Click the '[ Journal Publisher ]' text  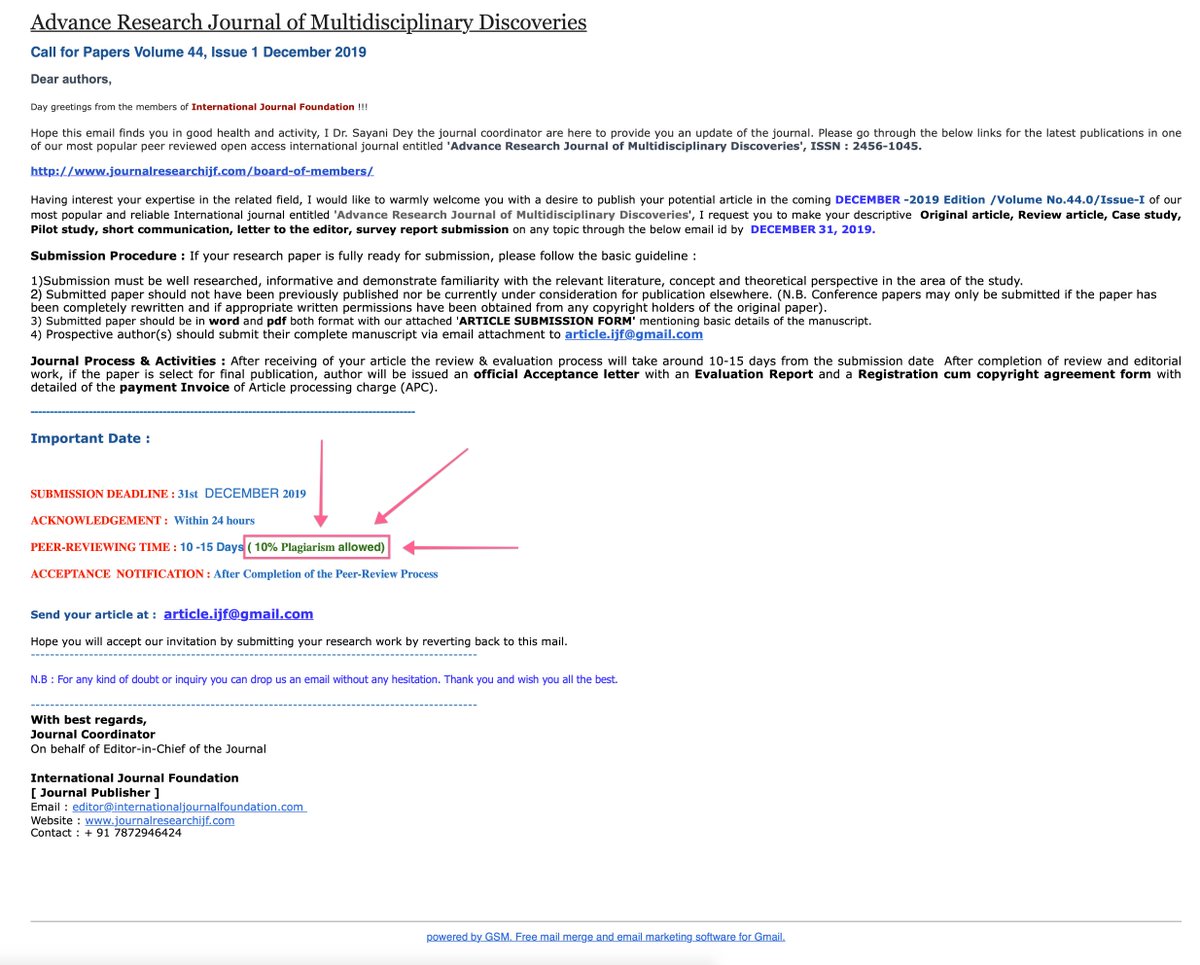[x=96, y=794]
